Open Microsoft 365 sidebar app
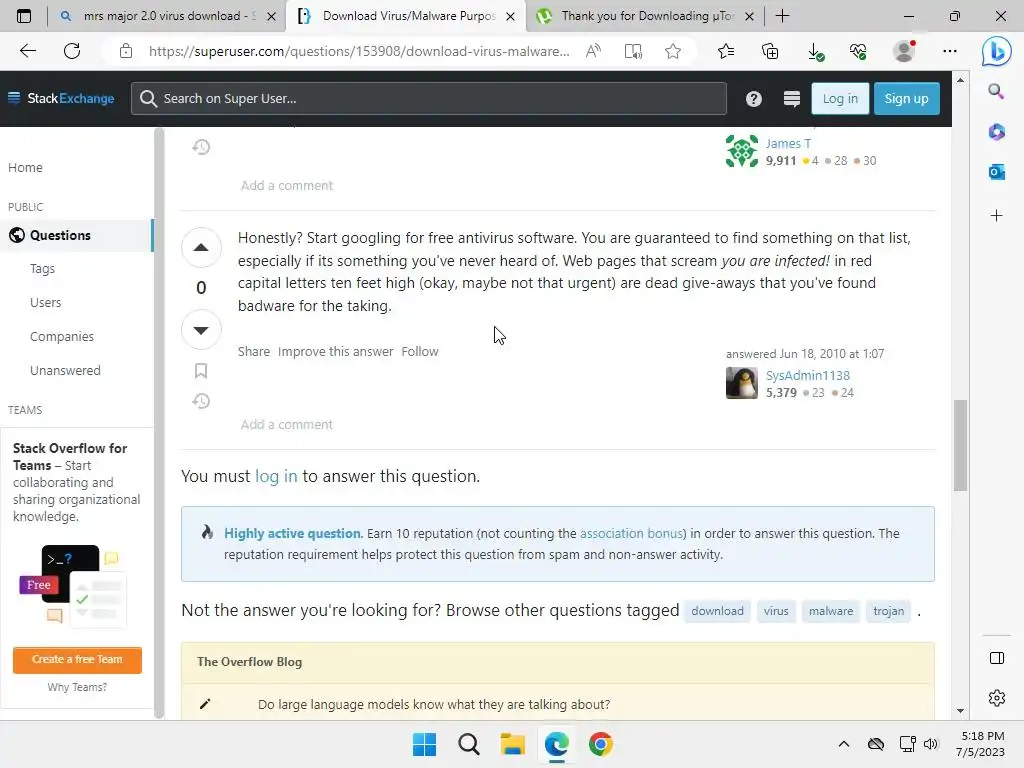Image resolution: width=1024 pixels, height=768 pixels. [x=996, y=132]
